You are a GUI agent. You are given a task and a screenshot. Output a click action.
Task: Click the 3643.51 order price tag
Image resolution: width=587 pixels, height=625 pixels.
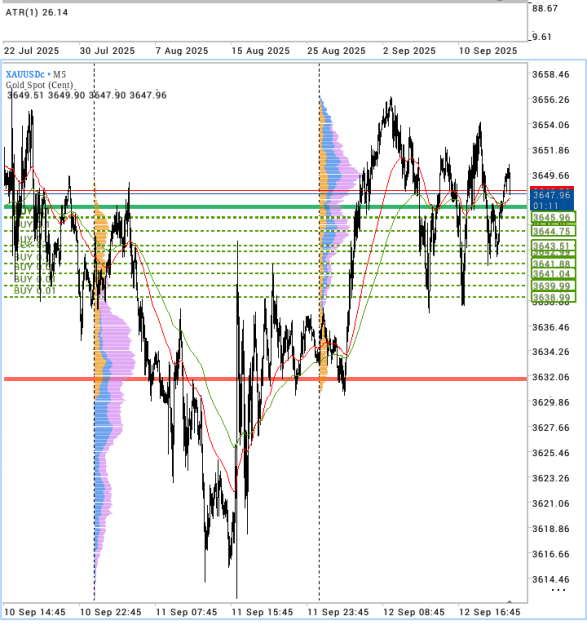tap(554, 245)
